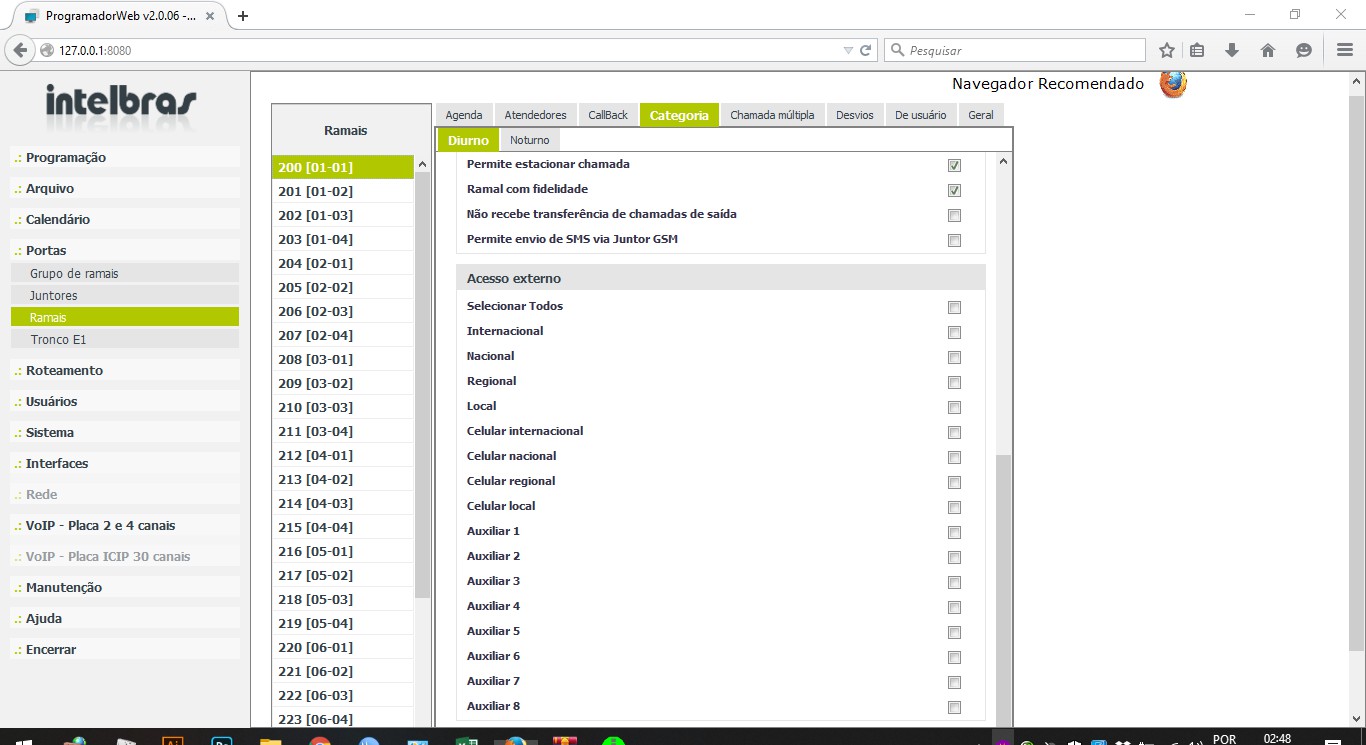Expand the Roteamento sidebar section
This screenshot has height=745, width=1366.
64,370
